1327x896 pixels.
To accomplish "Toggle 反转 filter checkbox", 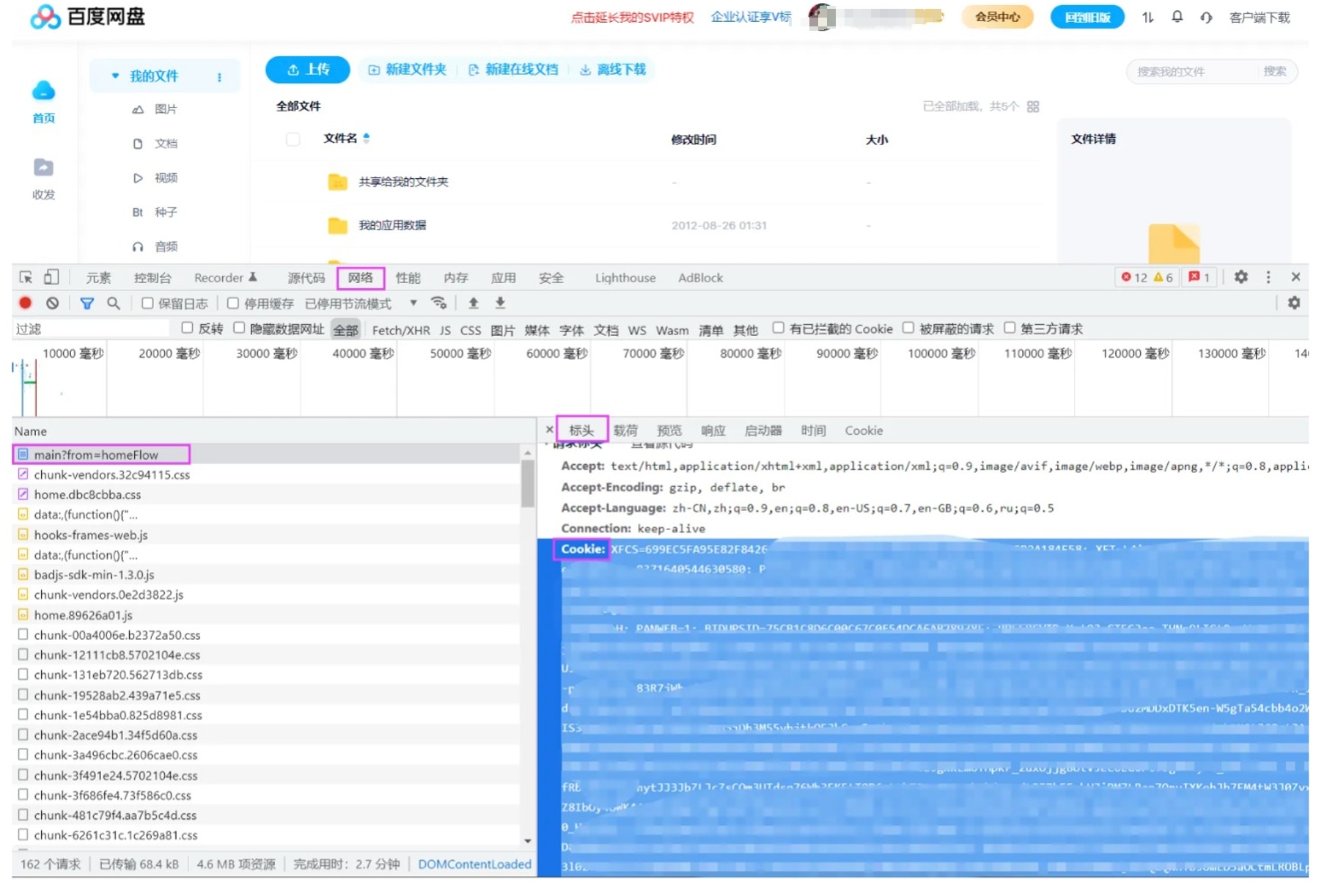I will click(x=187, y=328).
